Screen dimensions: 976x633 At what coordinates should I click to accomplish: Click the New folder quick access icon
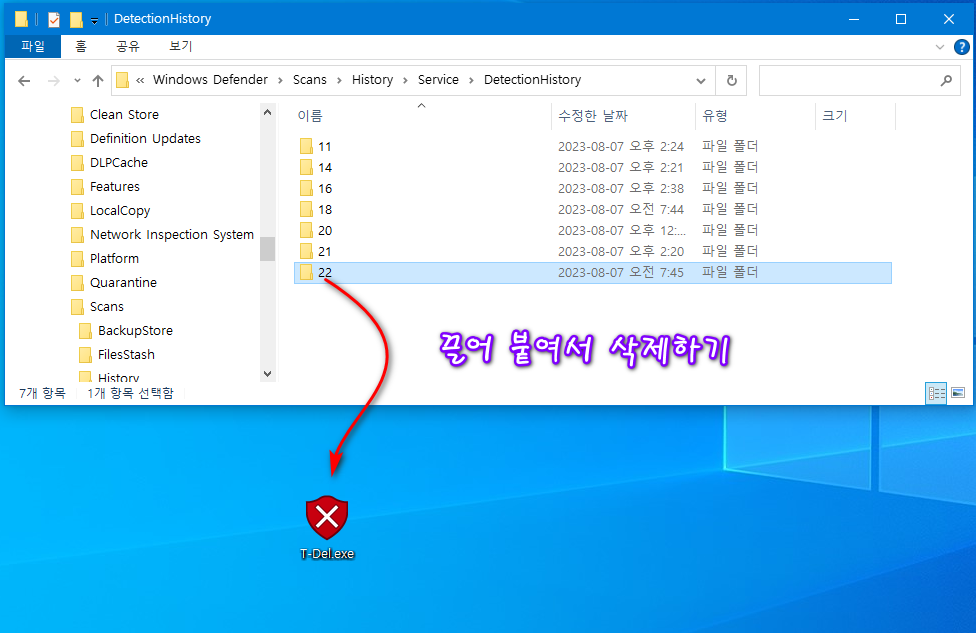[76, 20]
